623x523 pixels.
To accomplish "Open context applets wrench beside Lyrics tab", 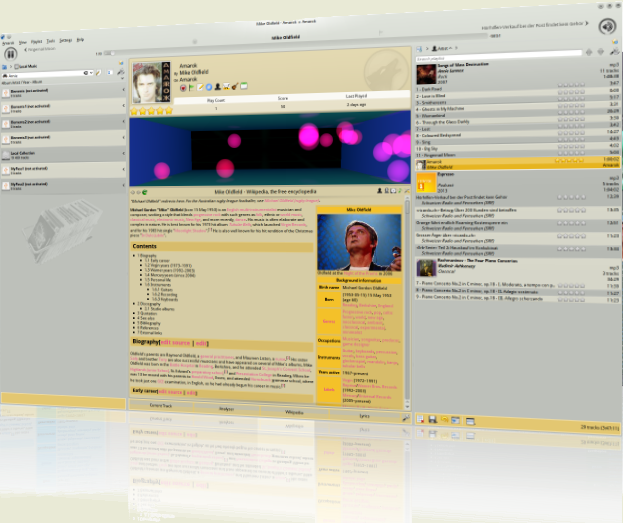I will tap(406, 418).
